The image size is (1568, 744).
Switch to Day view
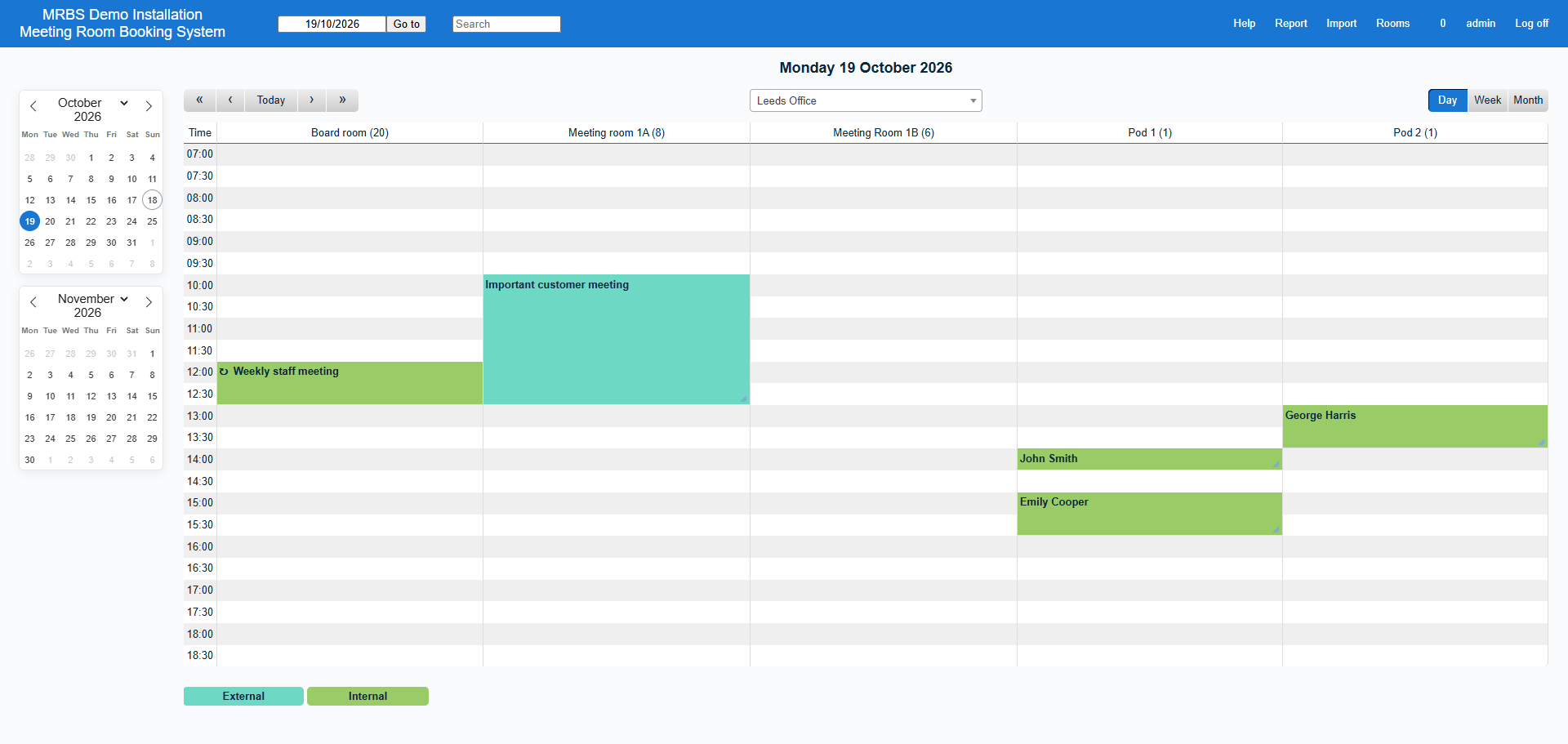(x=1447, y=100)
